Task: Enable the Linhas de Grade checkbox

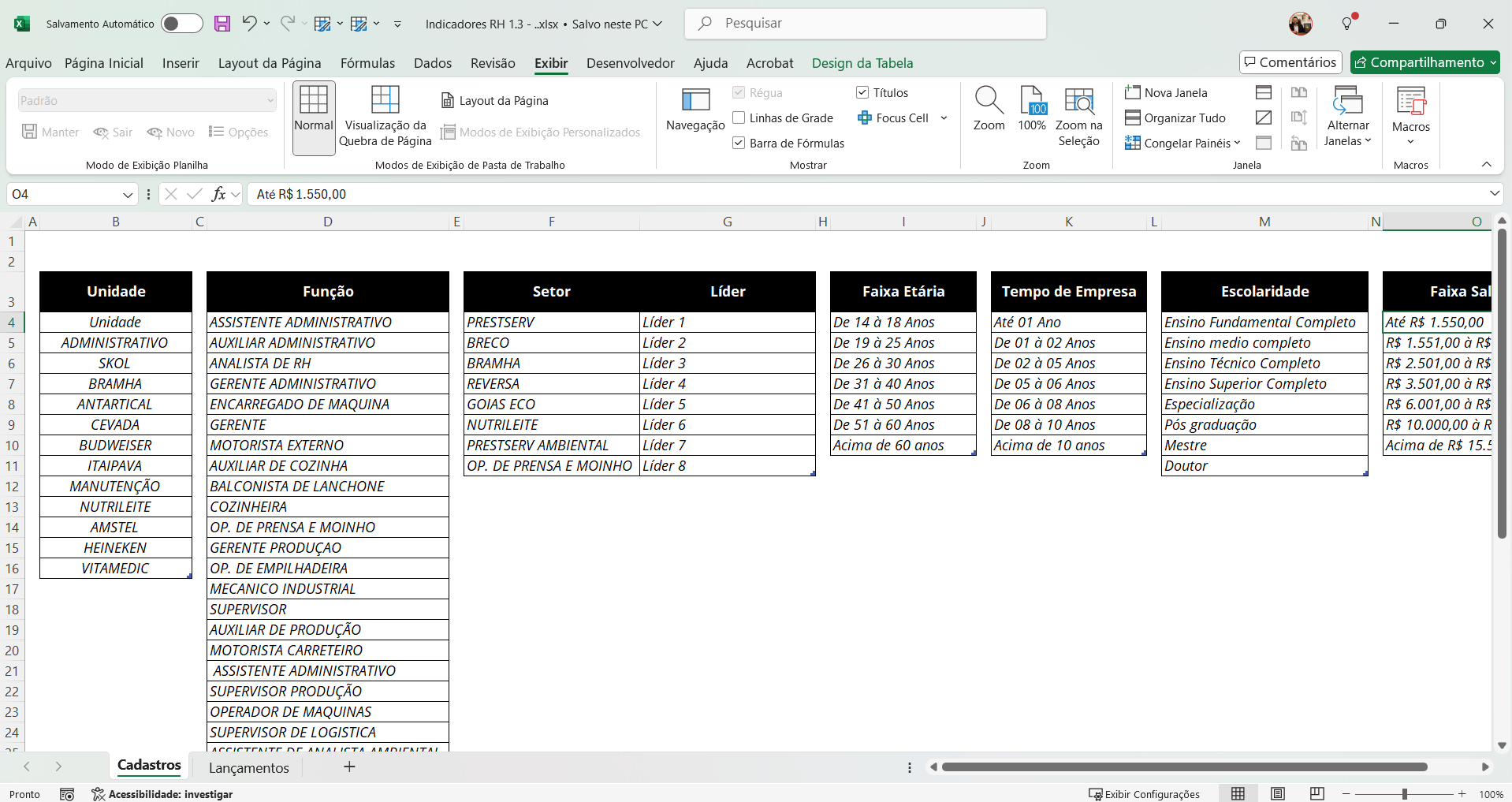Action: (x=739, y=118)
